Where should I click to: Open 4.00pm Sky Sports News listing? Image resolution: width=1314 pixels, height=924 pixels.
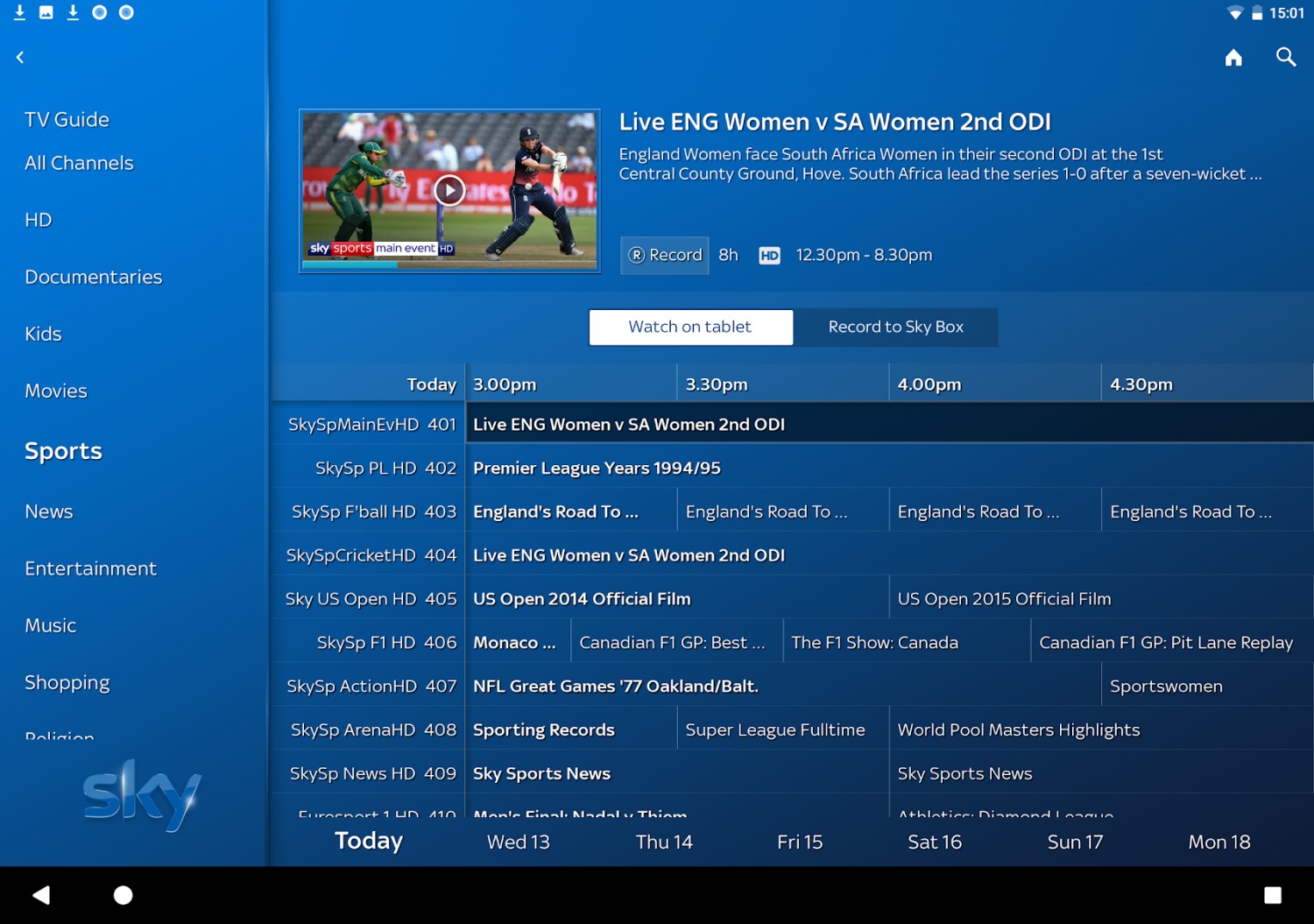coord(1102,774)
